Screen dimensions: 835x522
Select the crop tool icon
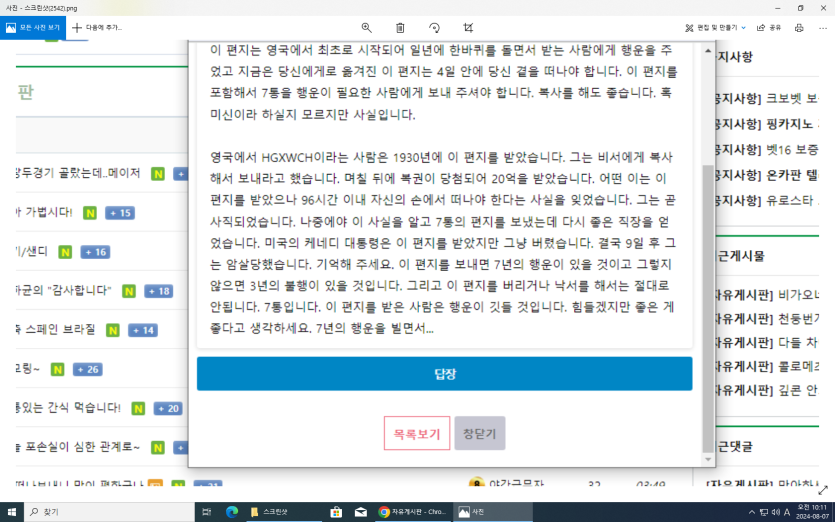click(468, 28)
